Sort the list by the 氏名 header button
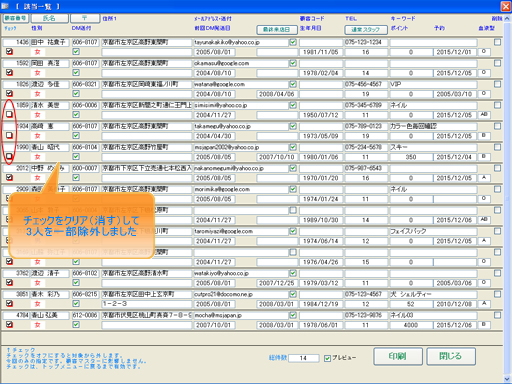Screen dimensions: 512x384 click(50, 18)
